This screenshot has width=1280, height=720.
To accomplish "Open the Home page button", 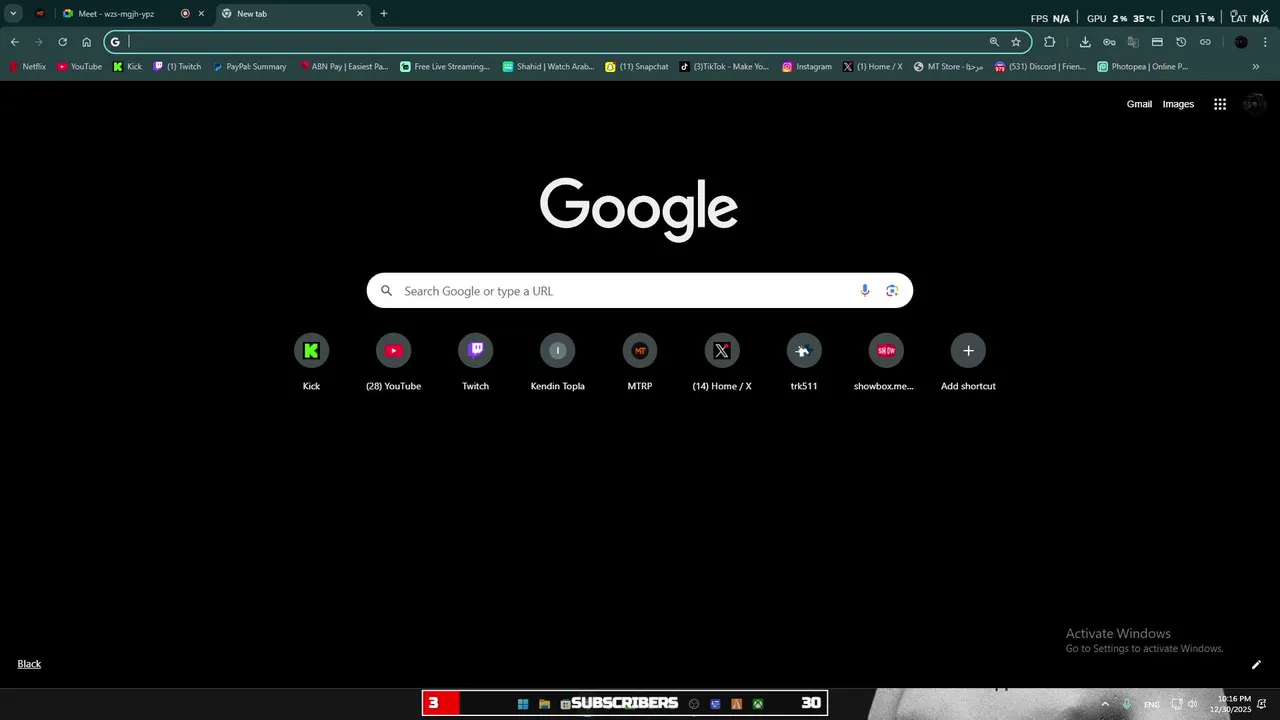I will 86,42.
